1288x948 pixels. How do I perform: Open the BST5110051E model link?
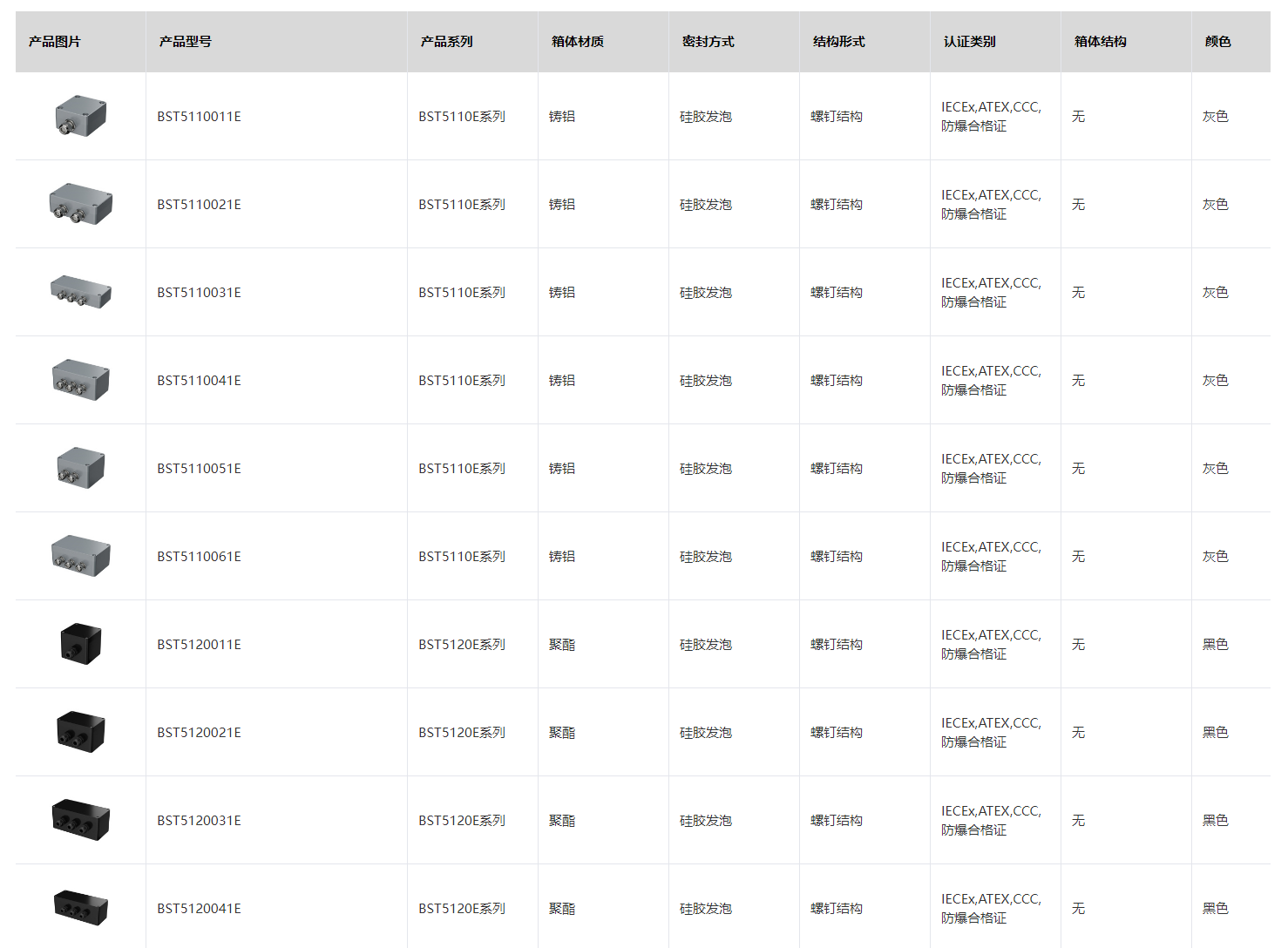[199, 469]
